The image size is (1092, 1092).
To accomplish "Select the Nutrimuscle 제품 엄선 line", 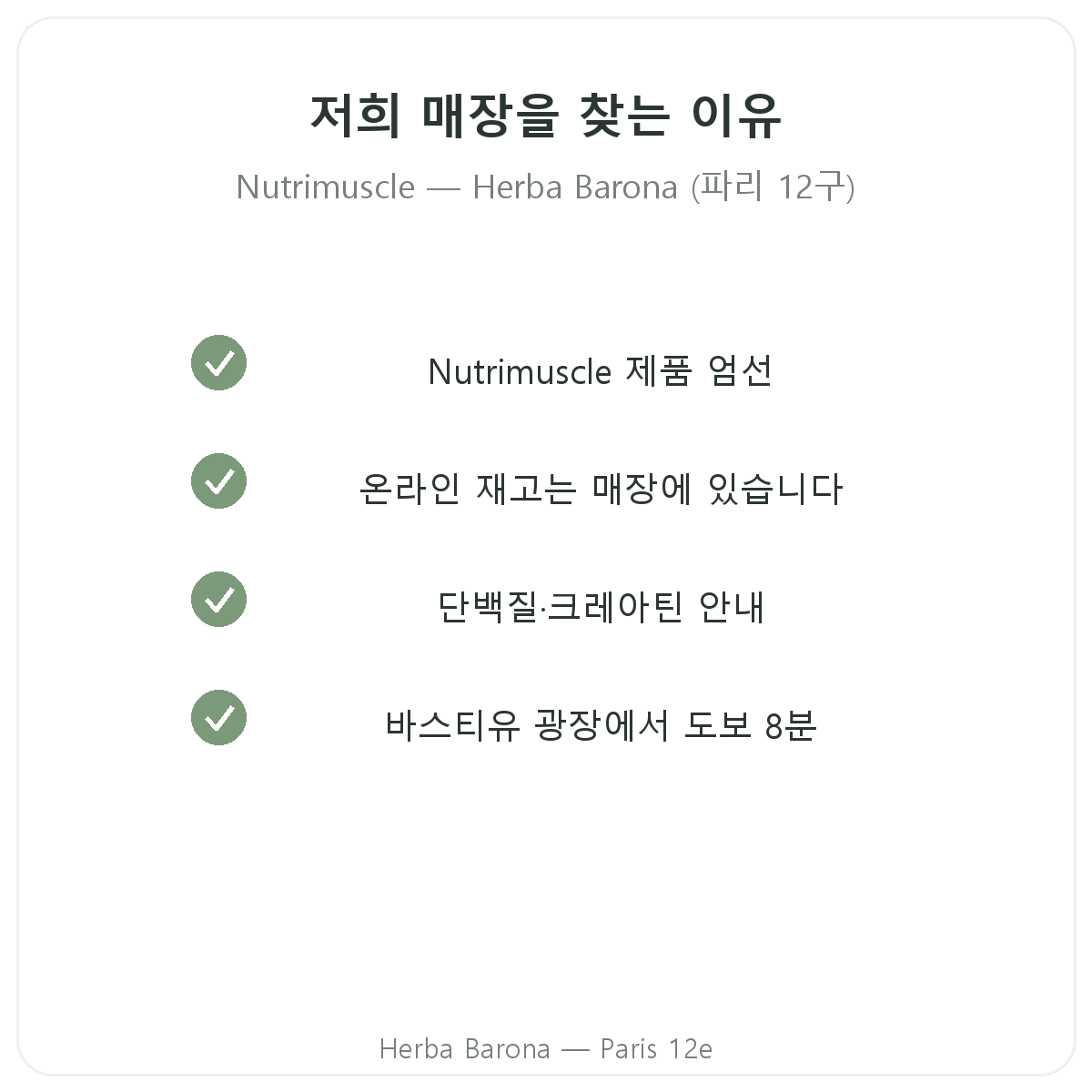I will click(x=601, y=371).
